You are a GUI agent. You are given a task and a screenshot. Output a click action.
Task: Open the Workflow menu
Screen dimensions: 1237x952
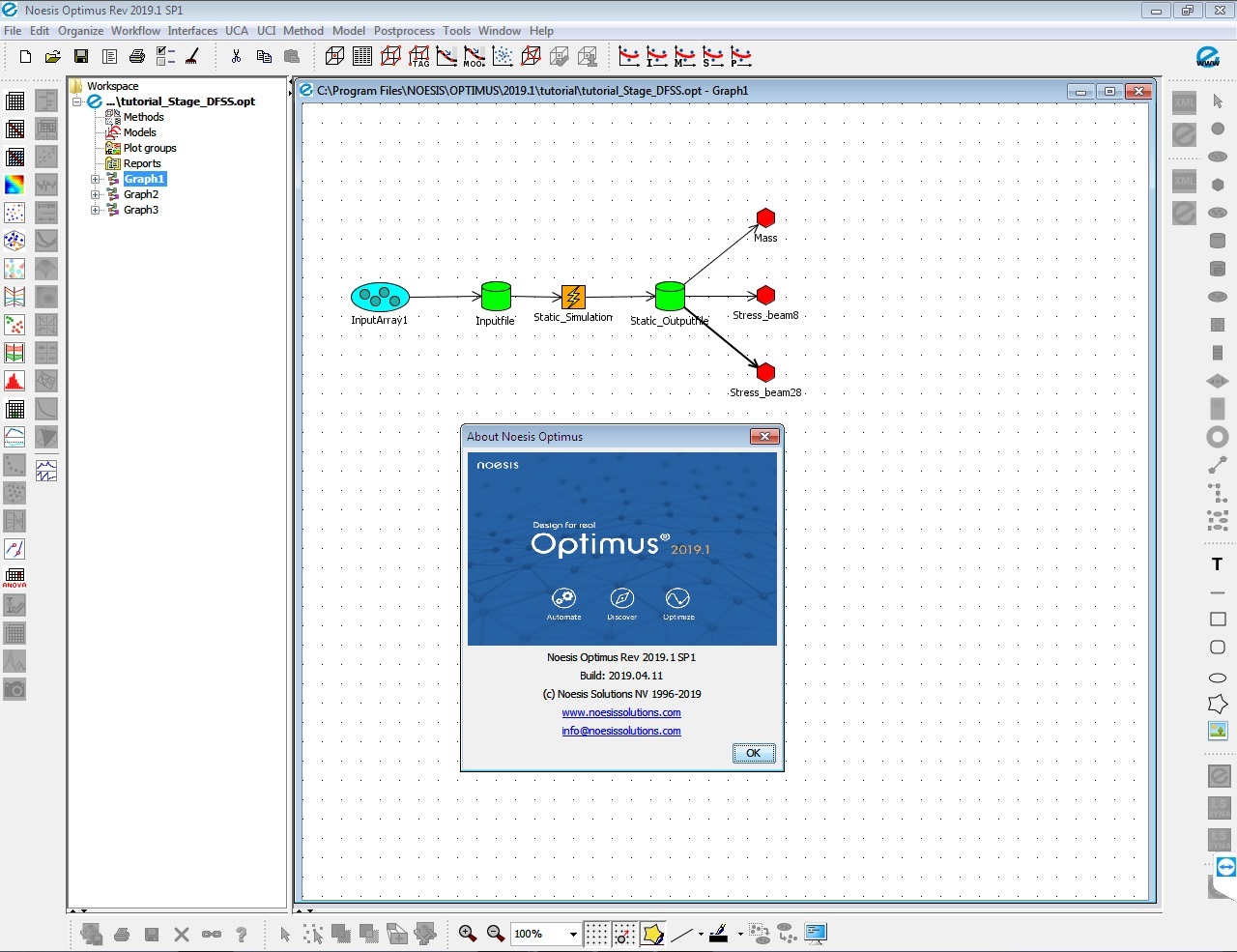pyautogui.click(x=135, y=31)
